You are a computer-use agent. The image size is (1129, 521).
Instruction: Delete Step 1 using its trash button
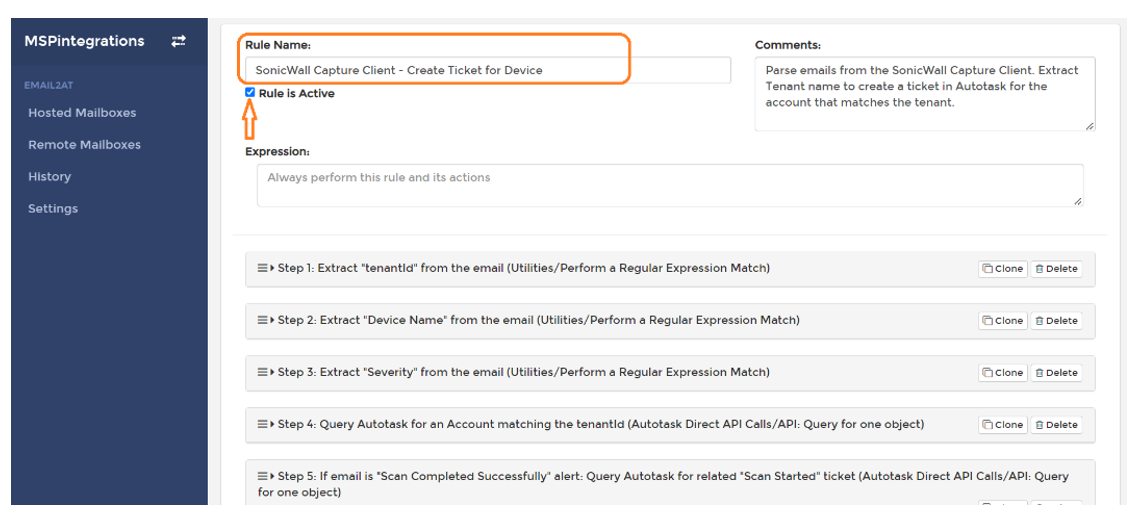1056,269
